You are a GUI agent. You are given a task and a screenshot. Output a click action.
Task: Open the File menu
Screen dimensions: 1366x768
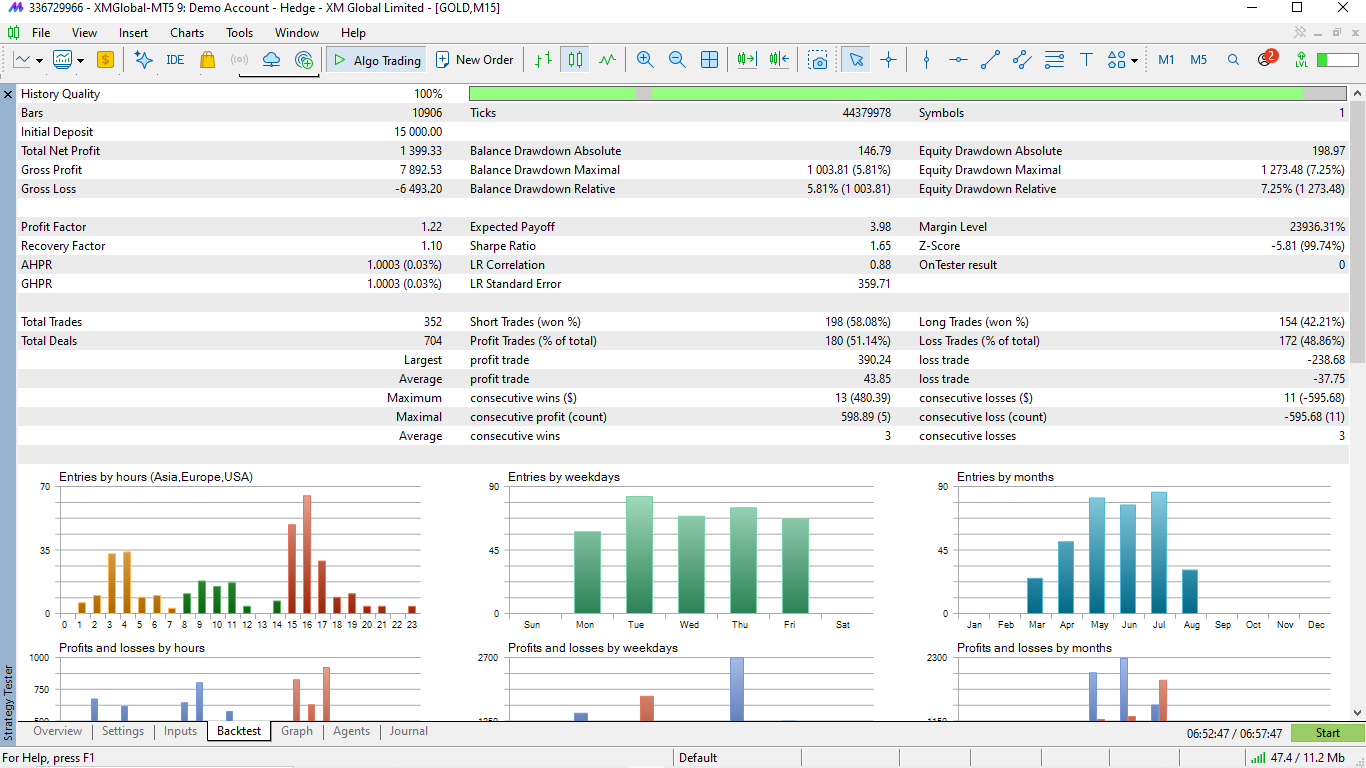[x=41, y=33]
